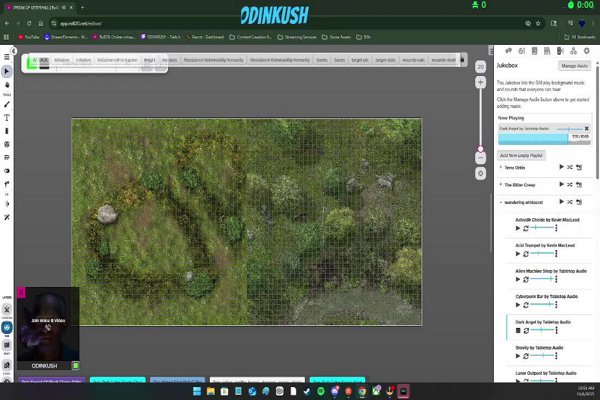The height and width of the screenshot is (400, 600).
Task: Select the Text tool in left toolbar
Action: pos(7,116)
